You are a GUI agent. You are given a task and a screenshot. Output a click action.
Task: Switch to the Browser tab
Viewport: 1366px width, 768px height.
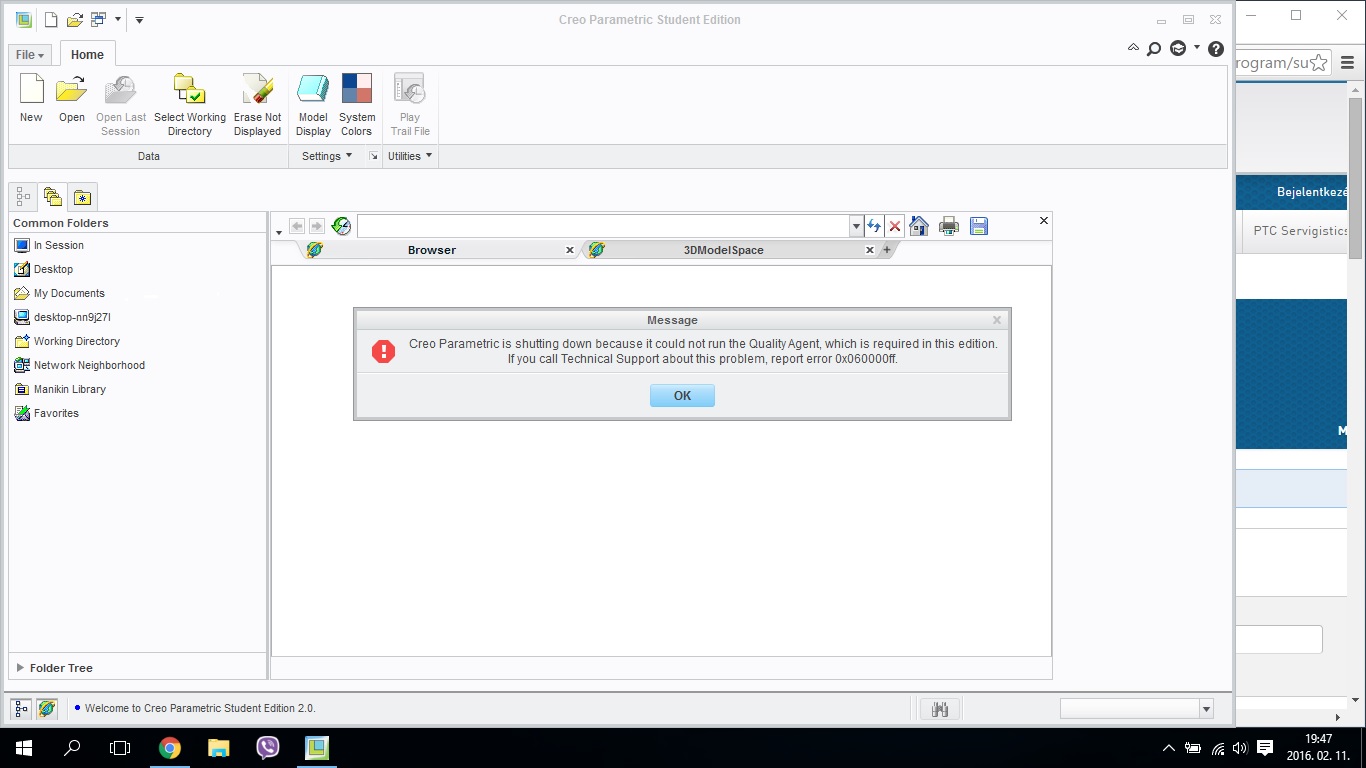[431, 250]
